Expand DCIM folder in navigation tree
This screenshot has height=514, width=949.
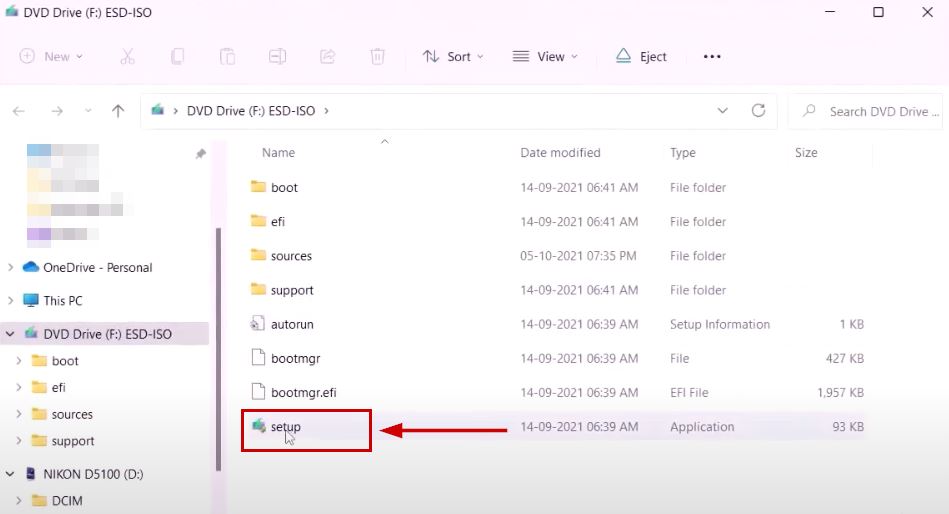(x=19, y=501)
